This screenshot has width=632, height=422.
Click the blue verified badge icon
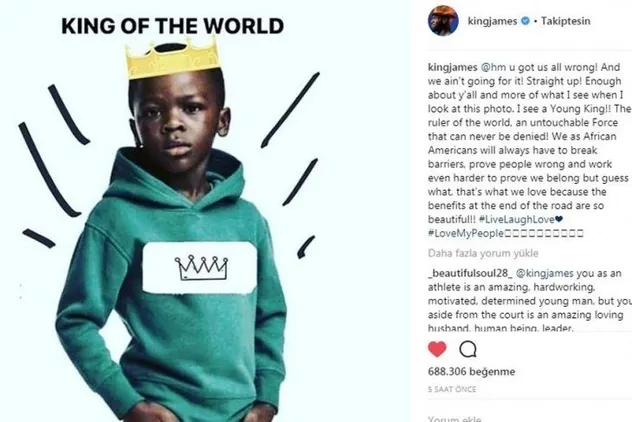(x=525, y=21)
